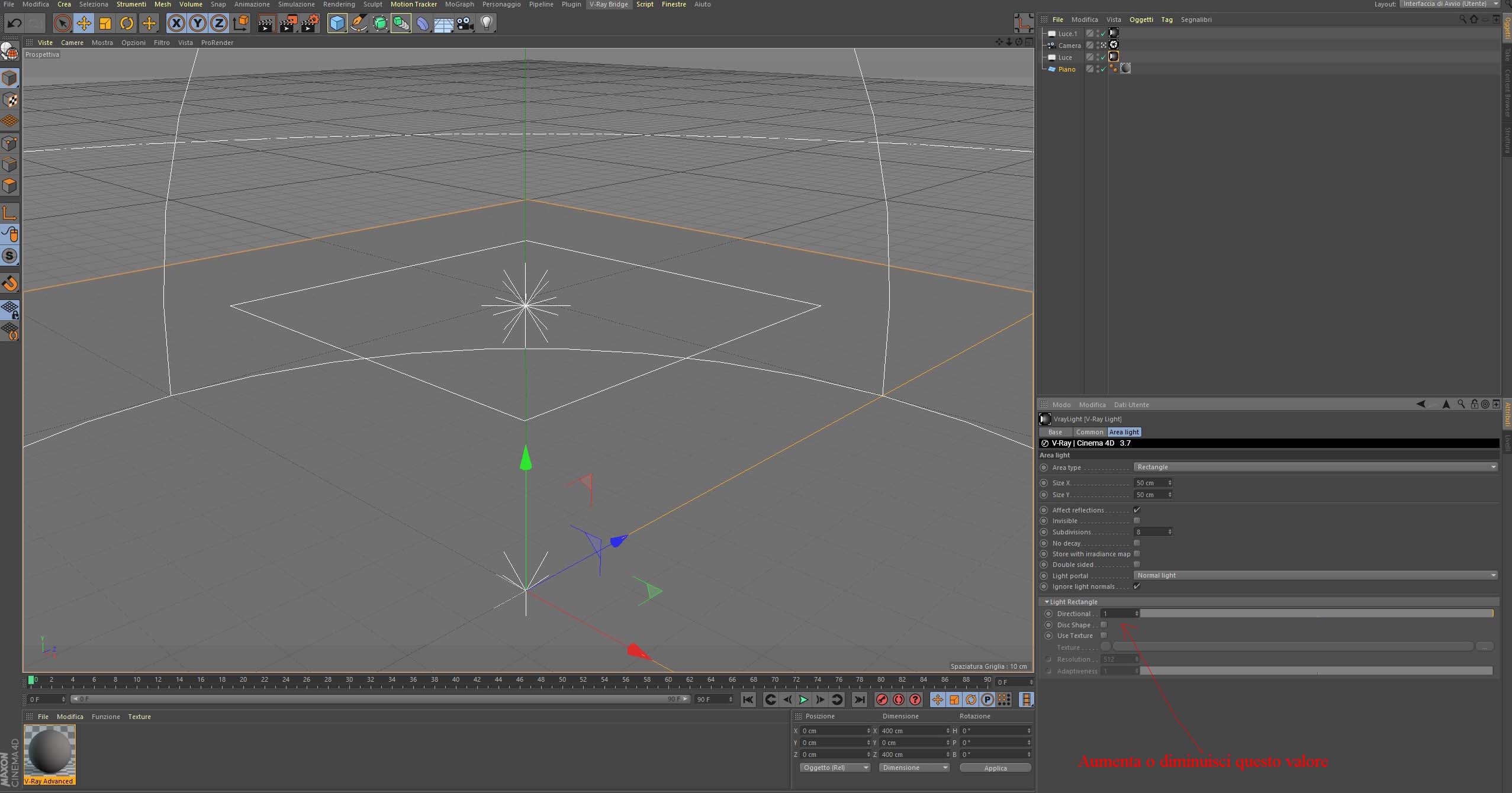
Task: Select the Move tool in top toolbar
Action: click(83, 24)
